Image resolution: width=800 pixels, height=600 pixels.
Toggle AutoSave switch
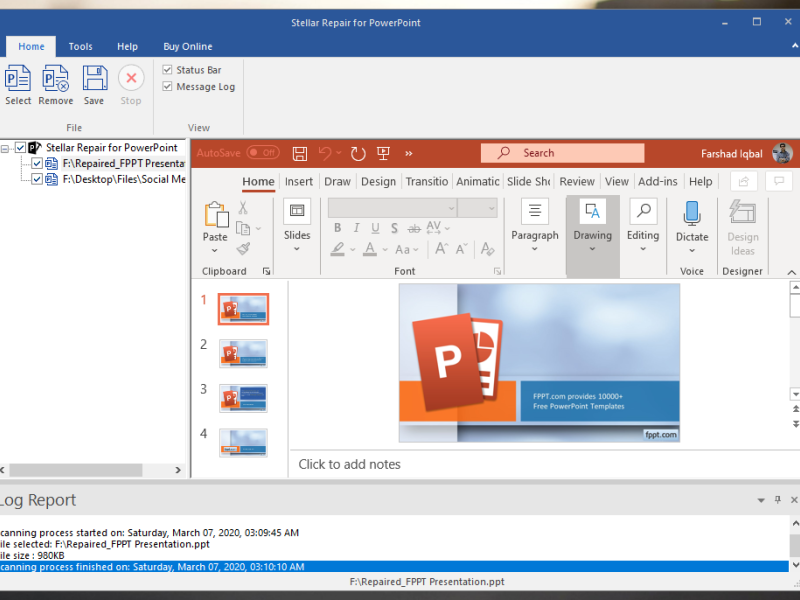(263, 153)
